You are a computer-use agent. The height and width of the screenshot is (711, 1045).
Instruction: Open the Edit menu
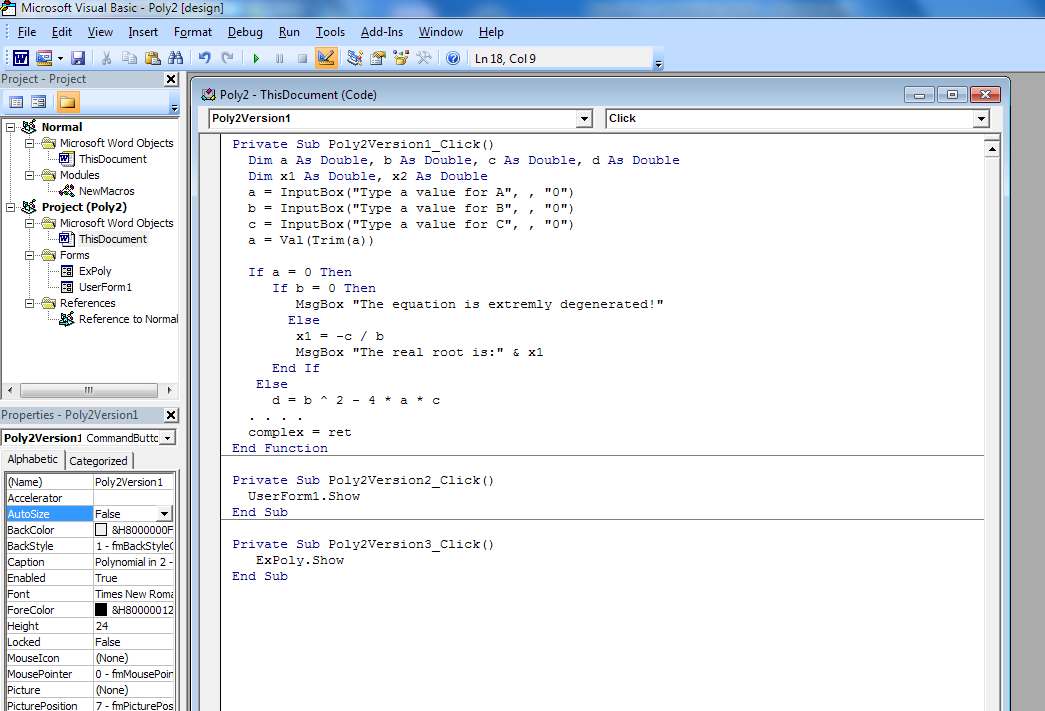coord(62,32)
